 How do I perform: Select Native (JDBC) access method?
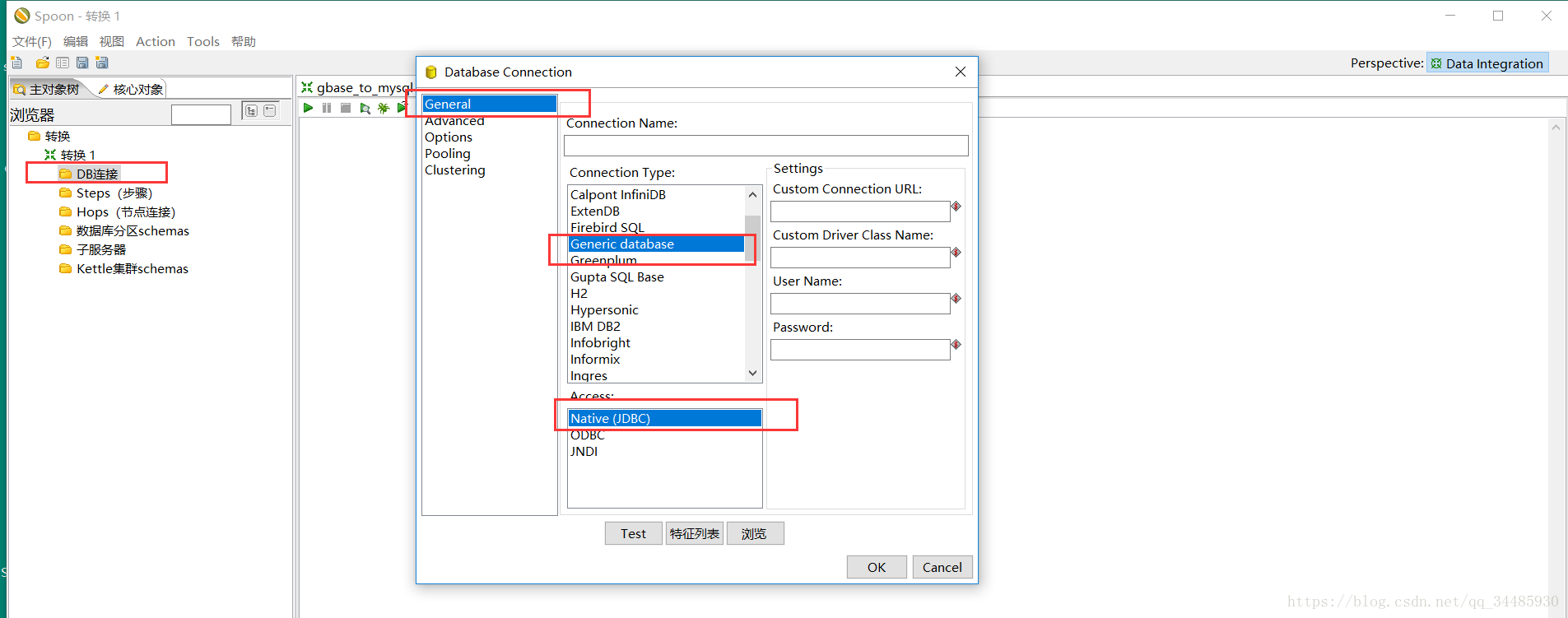coord(665,418)
